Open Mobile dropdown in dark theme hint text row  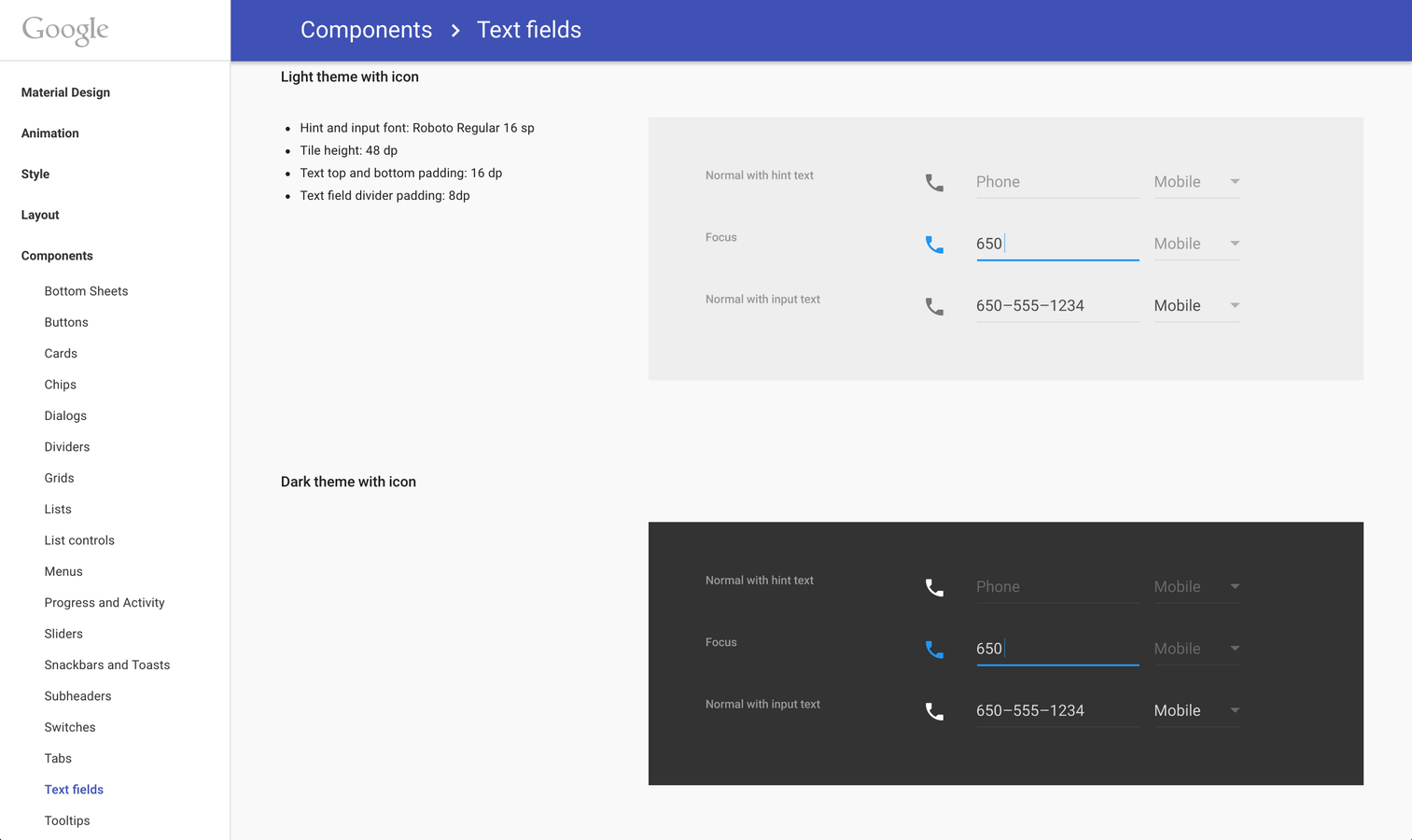[1196, 587]
